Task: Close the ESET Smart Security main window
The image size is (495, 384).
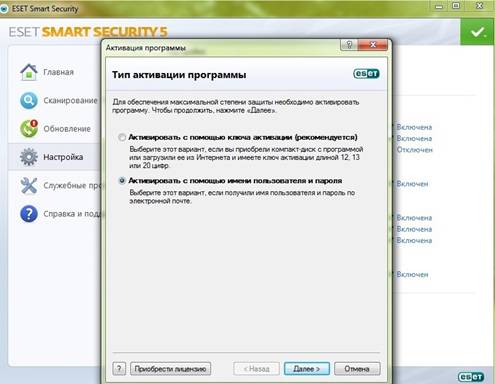Action: (480, 6)
